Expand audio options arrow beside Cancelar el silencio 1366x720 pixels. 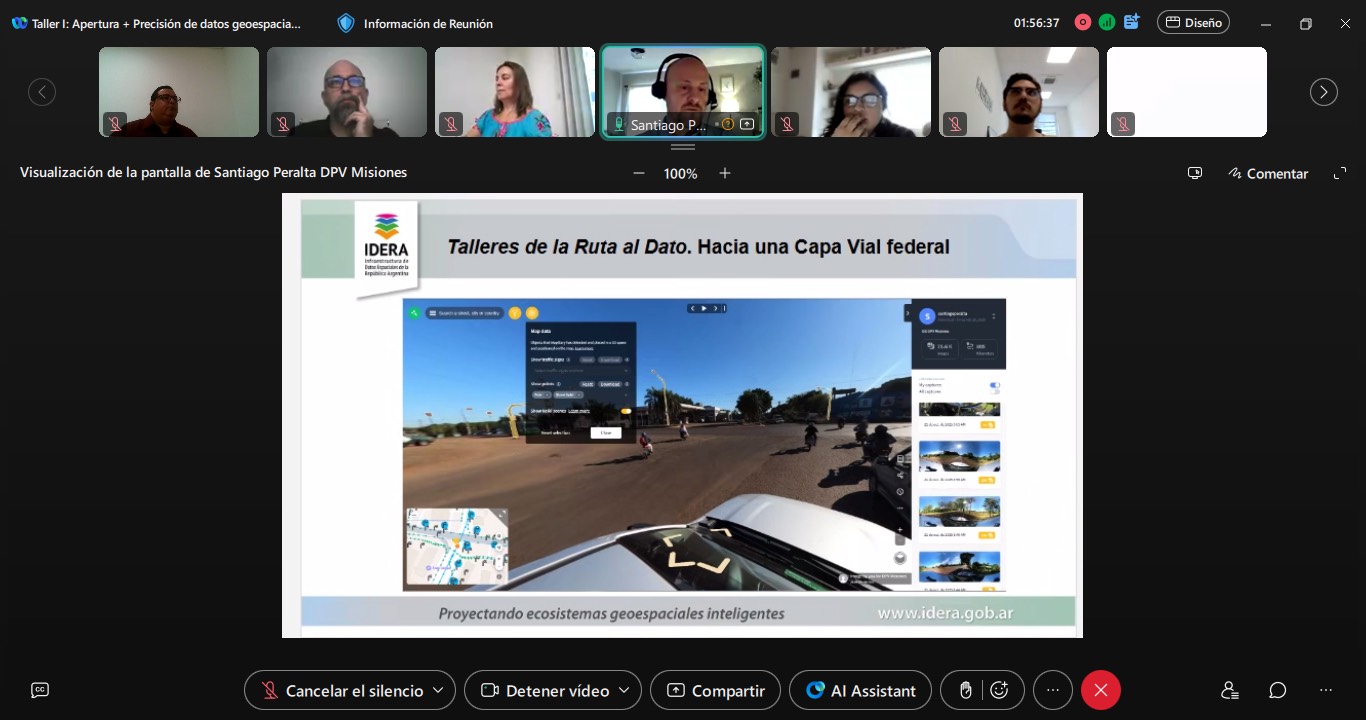coord(439,690)
